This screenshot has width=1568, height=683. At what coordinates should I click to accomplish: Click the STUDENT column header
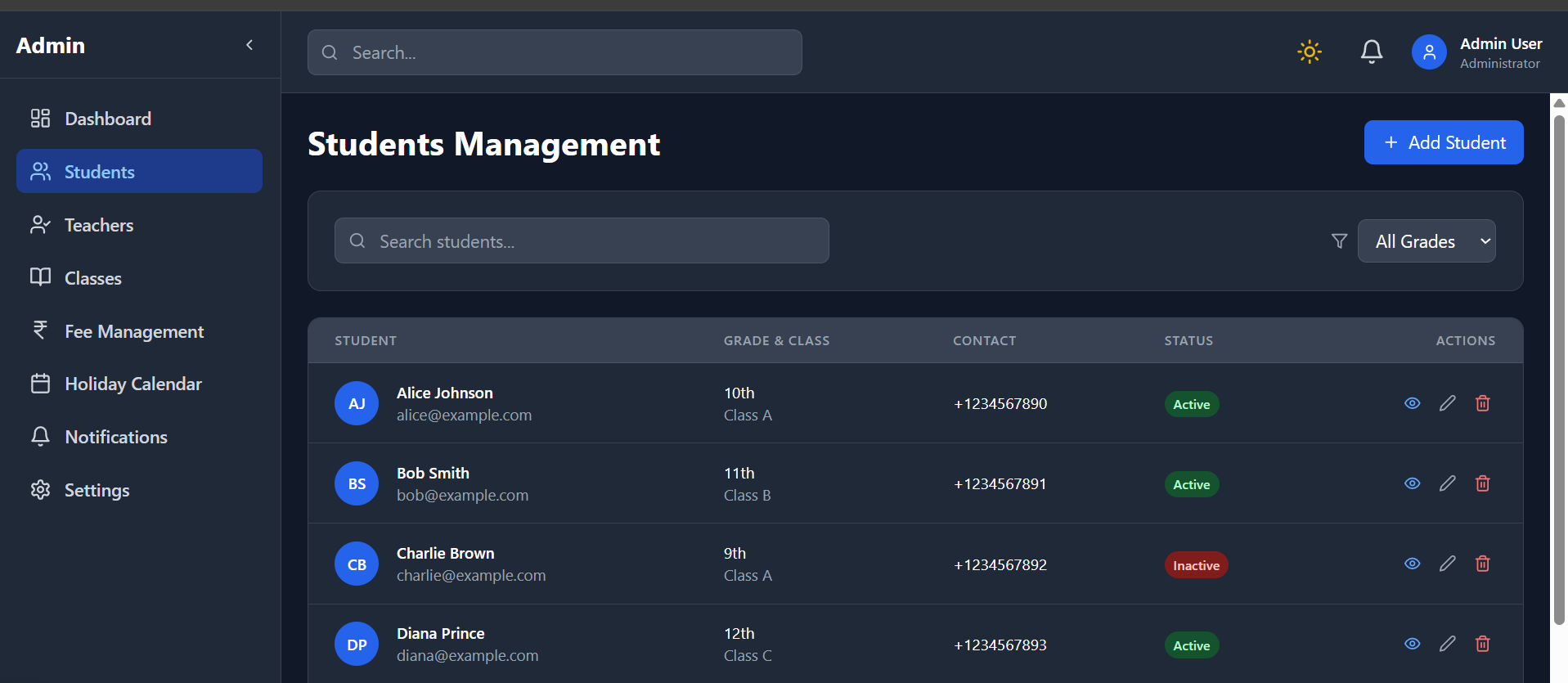(x=366, y=340)
